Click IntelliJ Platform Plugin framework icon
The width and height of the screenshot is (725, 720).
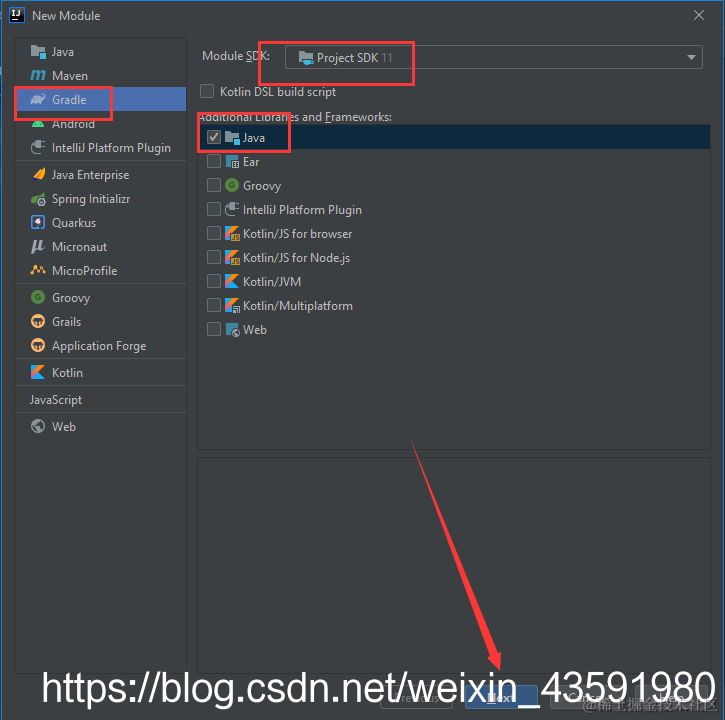232,209
